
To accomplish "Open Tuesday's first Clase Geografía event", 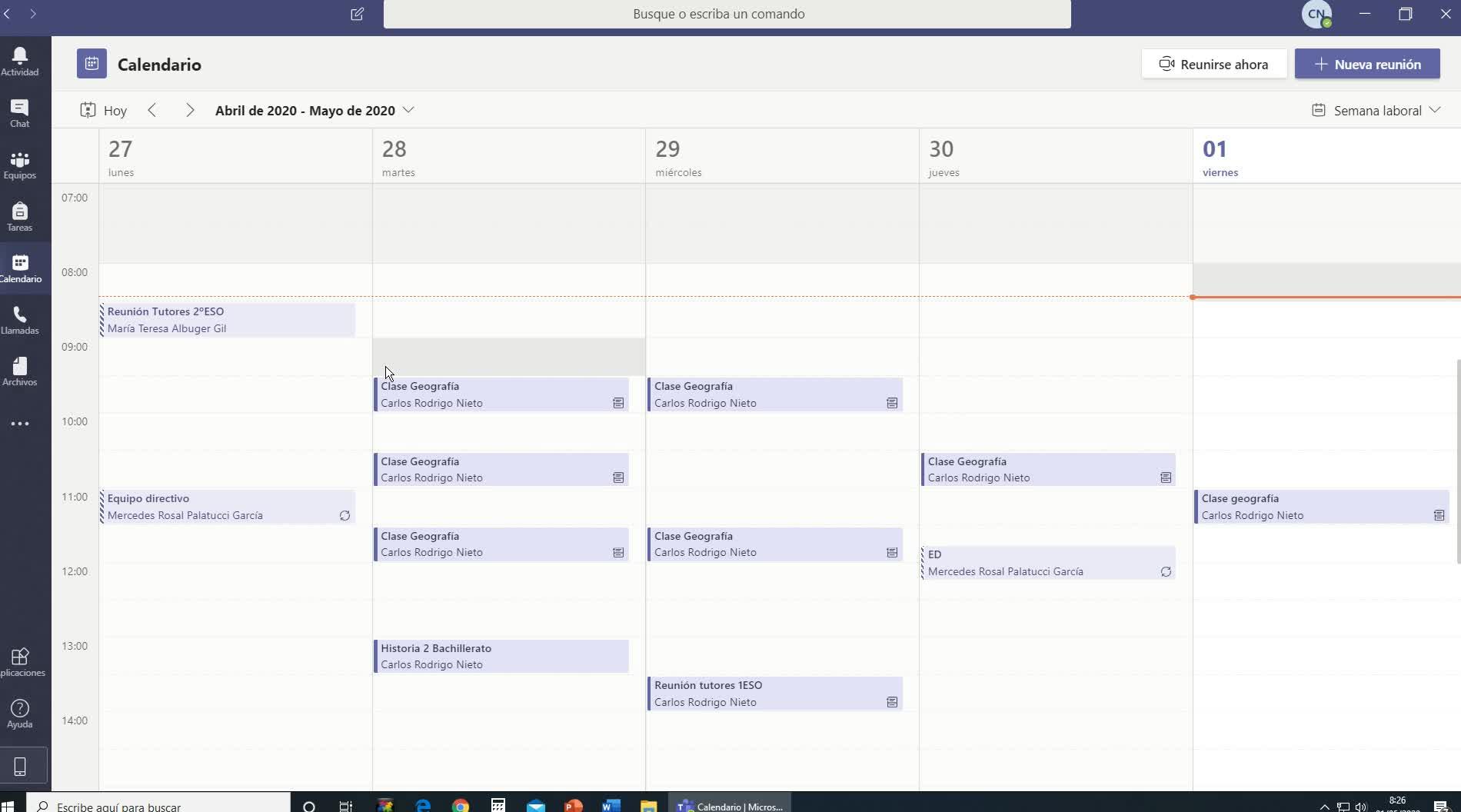I will pos(501,394).
